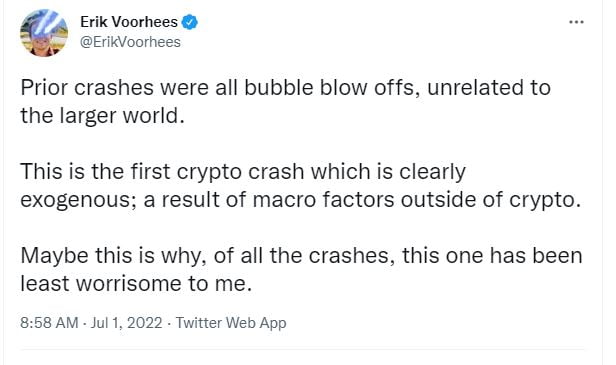
Task: Click the divider line below the timestamp
Action: coord(302,349)
